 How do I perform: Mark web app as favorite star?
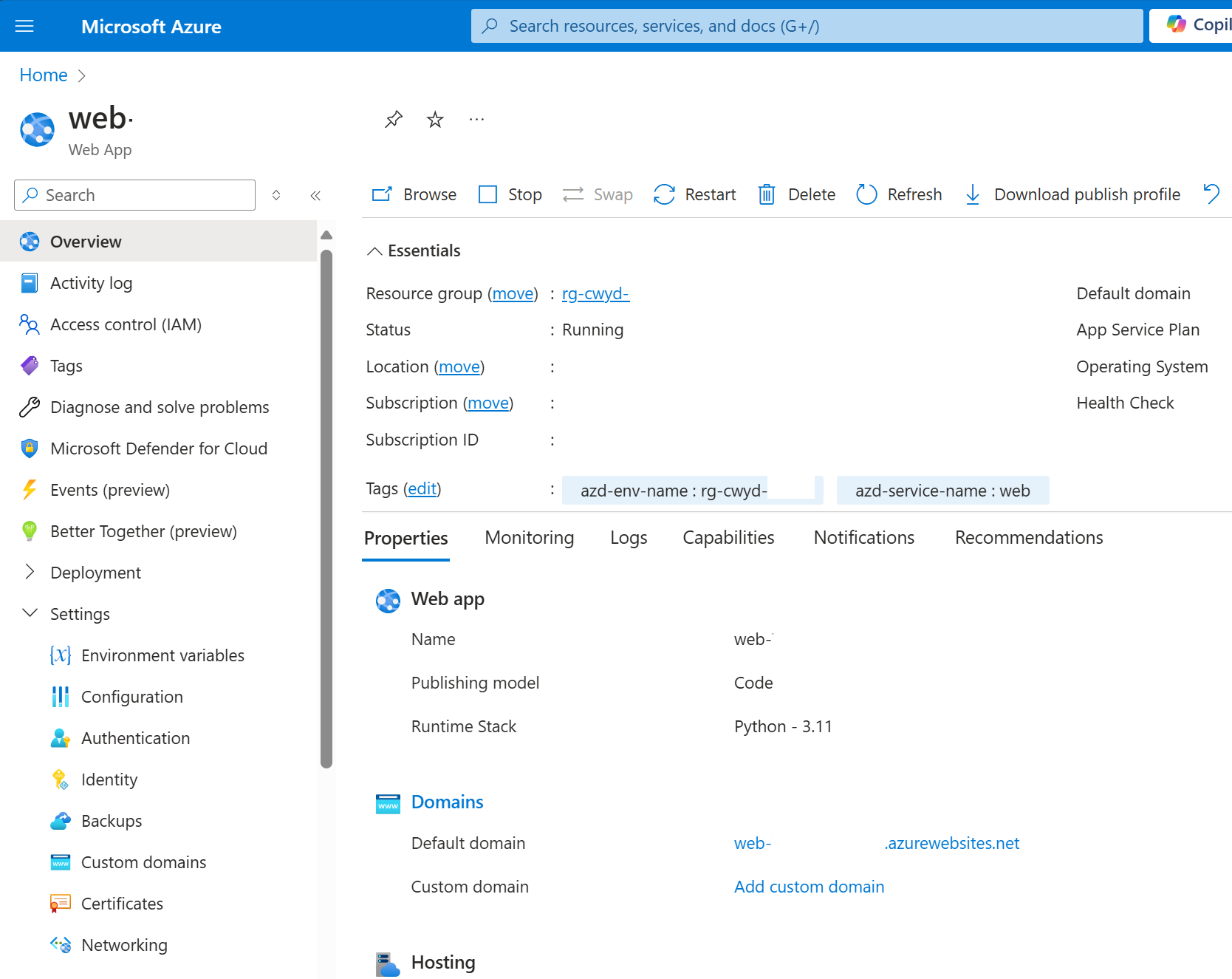[x=435, y=119]
